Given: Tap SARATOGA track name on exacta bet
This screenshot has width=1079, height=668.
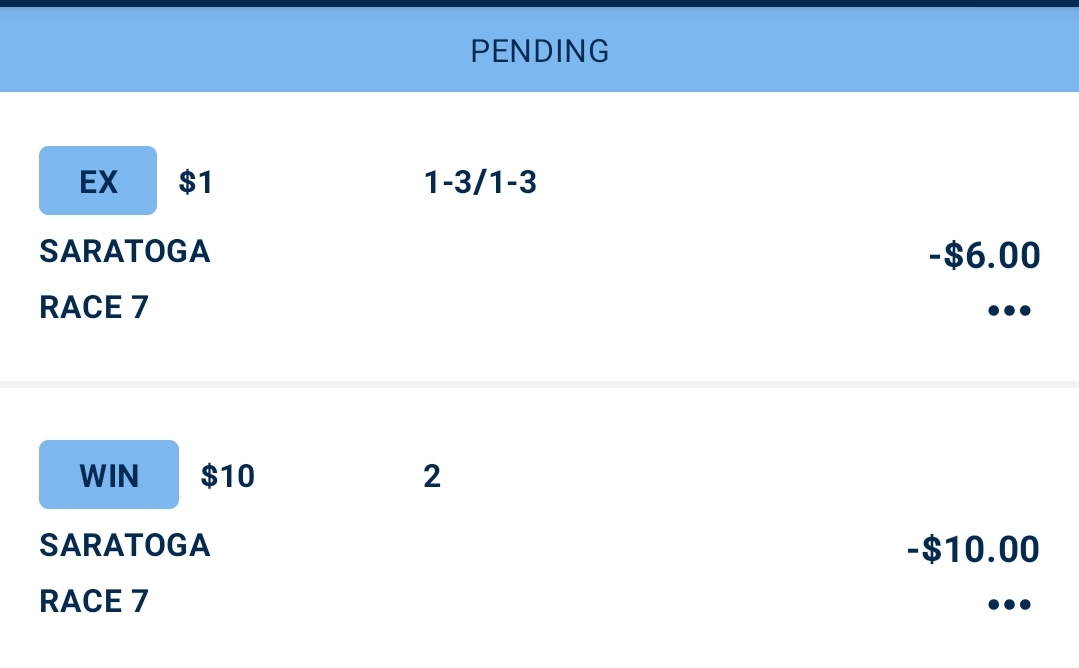Looking at the screenshot, I should coord(125,251).
